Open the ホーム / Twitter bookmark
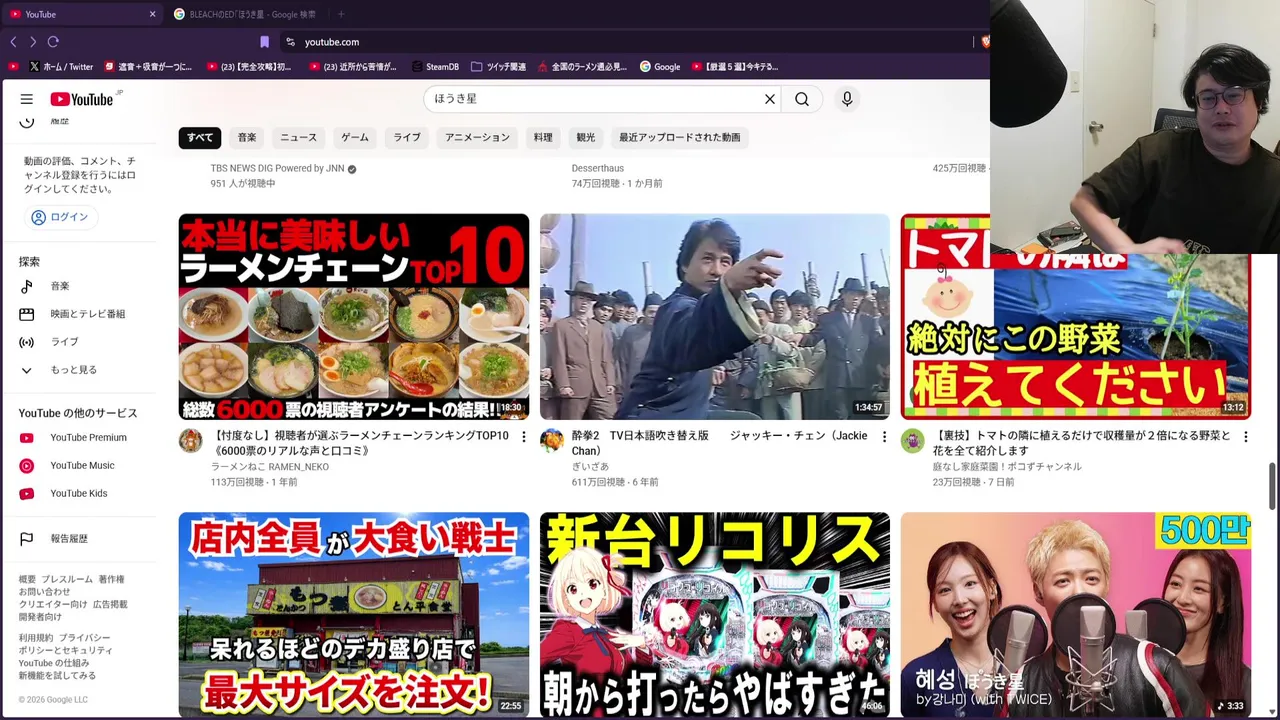The image size is (1280, 720). click(x=61, y=67)
